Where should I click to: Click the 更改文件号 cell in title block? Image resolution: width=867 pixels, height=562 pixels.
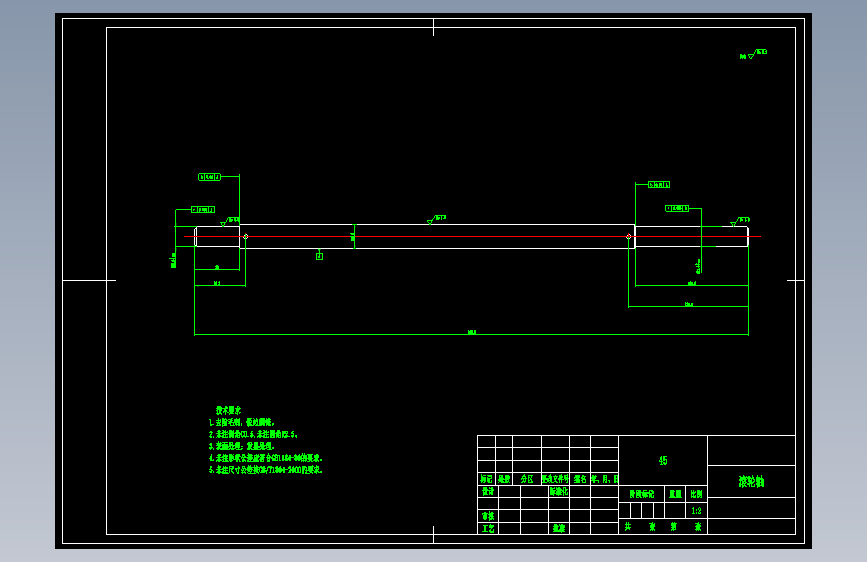(x=555, y=479)
